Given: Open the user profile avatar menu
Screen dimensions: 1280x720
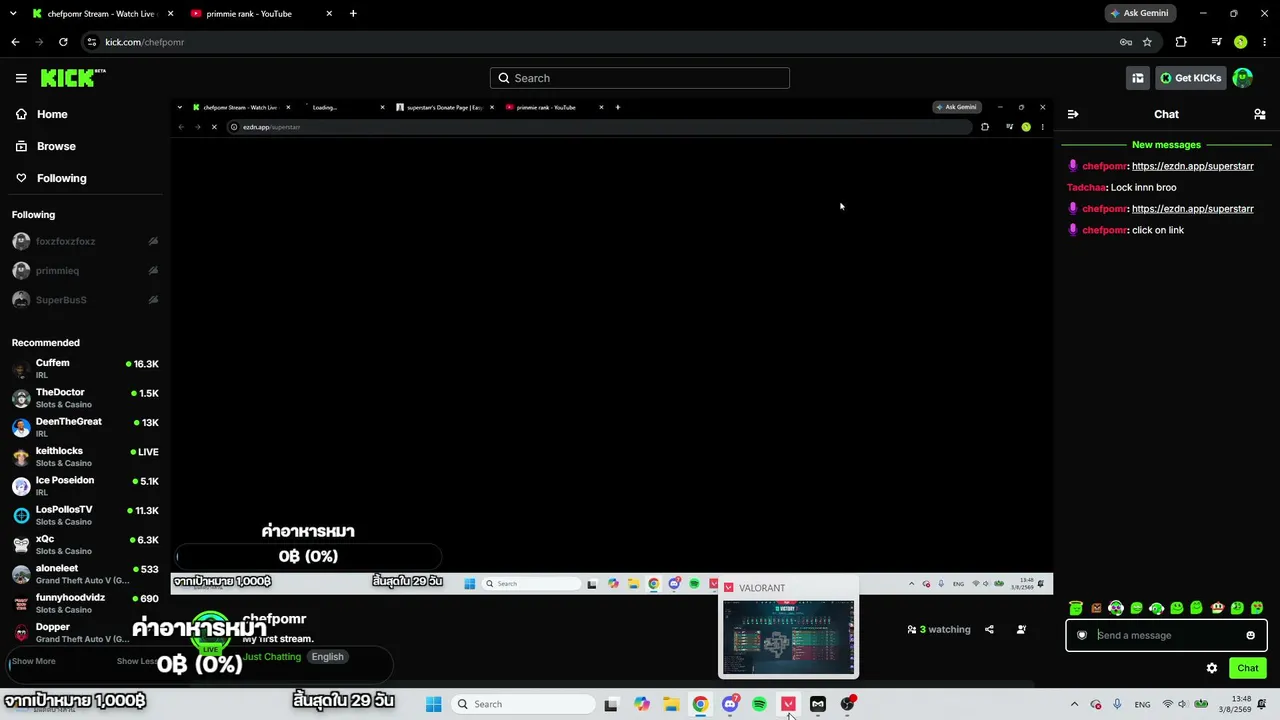Looking at the screenshot, I should 1243,78.
